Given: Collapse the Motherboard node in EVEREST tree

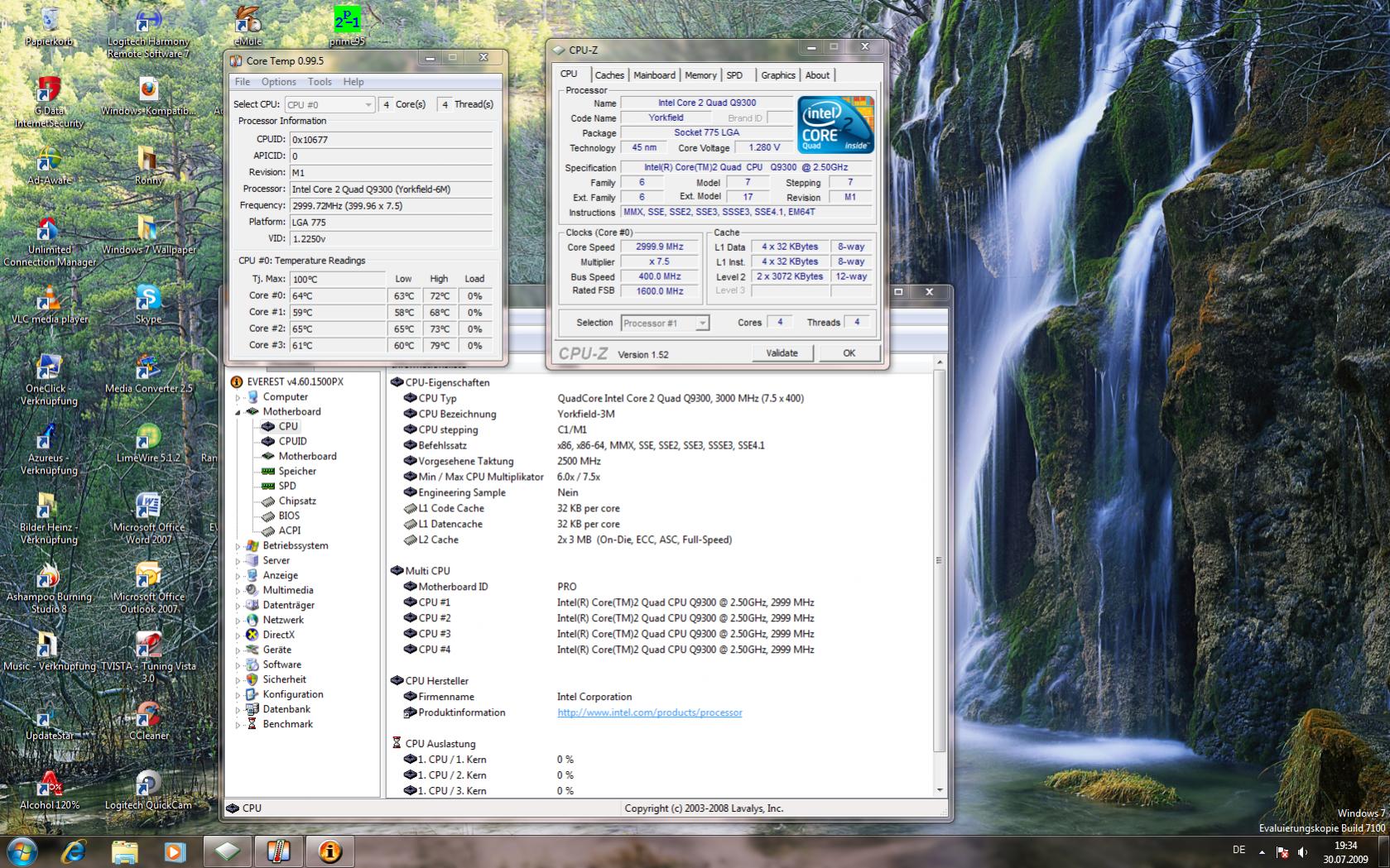Looking at the screenshot, I should click(x=238, y=412).
